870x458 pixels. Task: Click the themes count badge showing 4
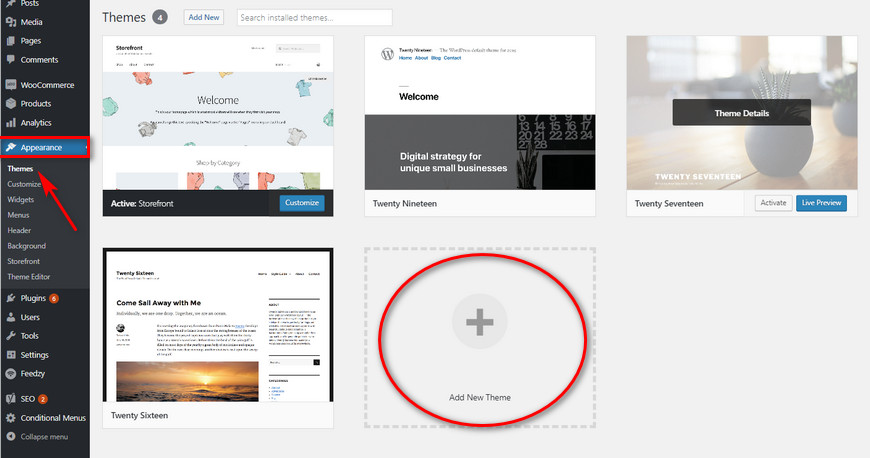[x=160, y=17]
